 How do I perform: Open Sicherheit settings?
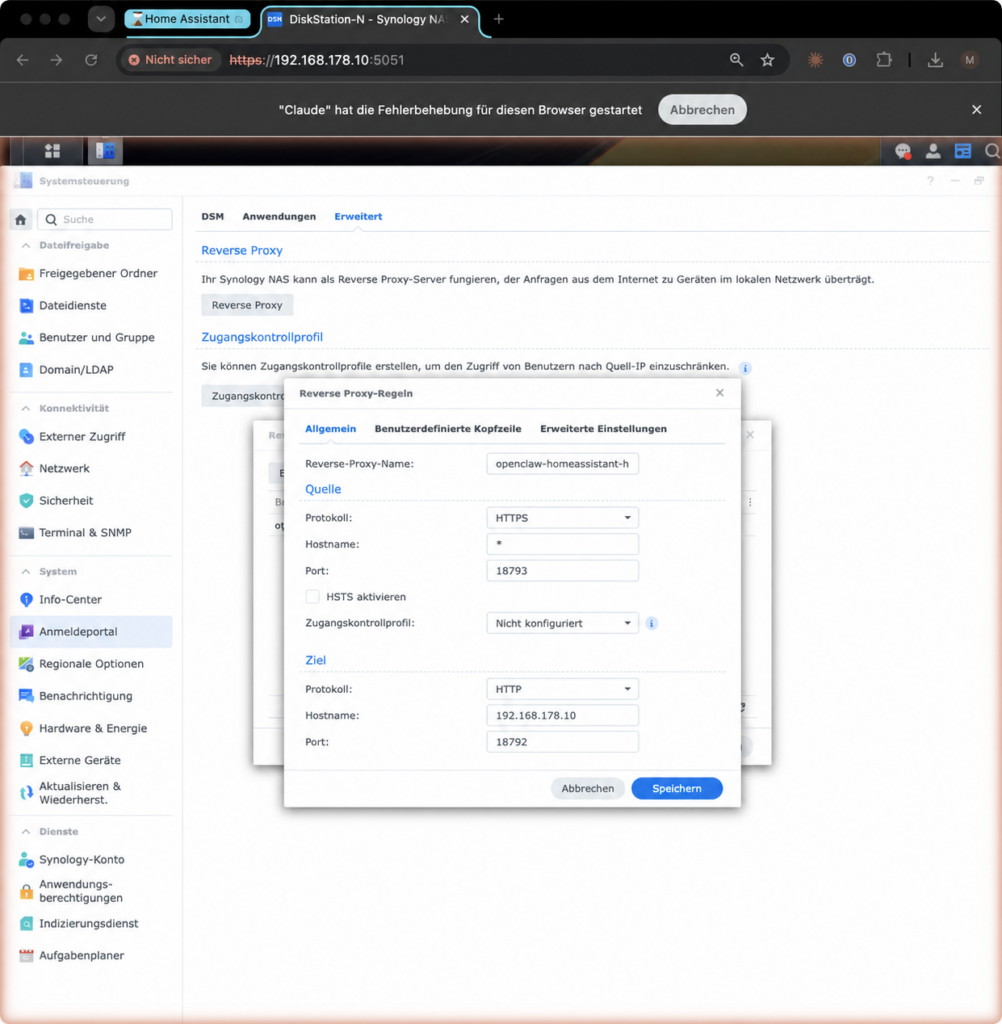pos(91,500)
